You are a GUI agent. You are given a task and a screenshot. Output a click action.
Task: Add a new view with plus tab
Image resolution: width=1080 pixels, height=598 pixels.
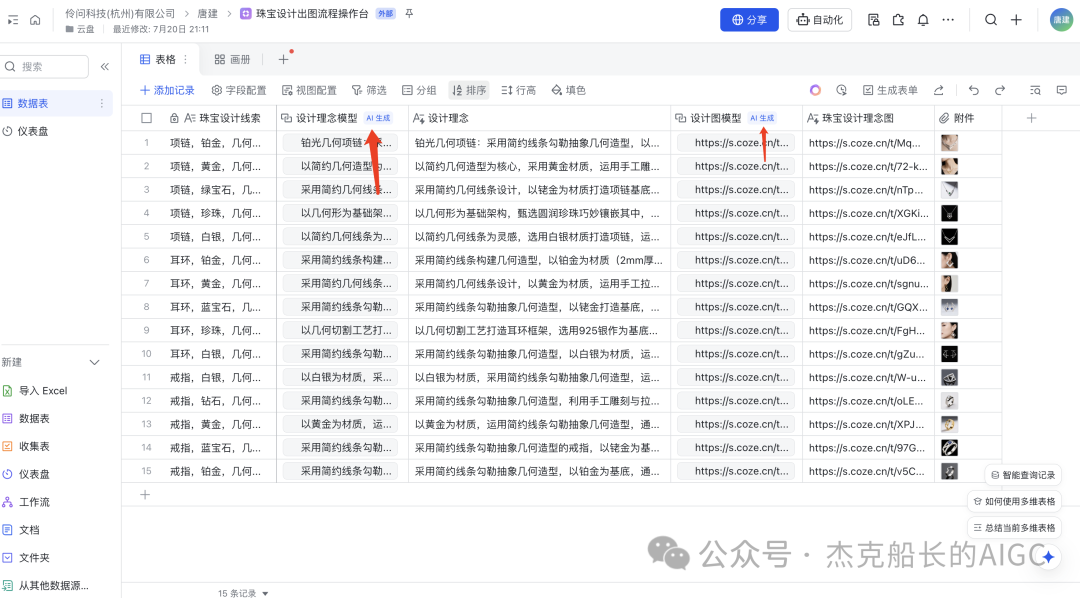pyautogui.click(x=283, y=60)
